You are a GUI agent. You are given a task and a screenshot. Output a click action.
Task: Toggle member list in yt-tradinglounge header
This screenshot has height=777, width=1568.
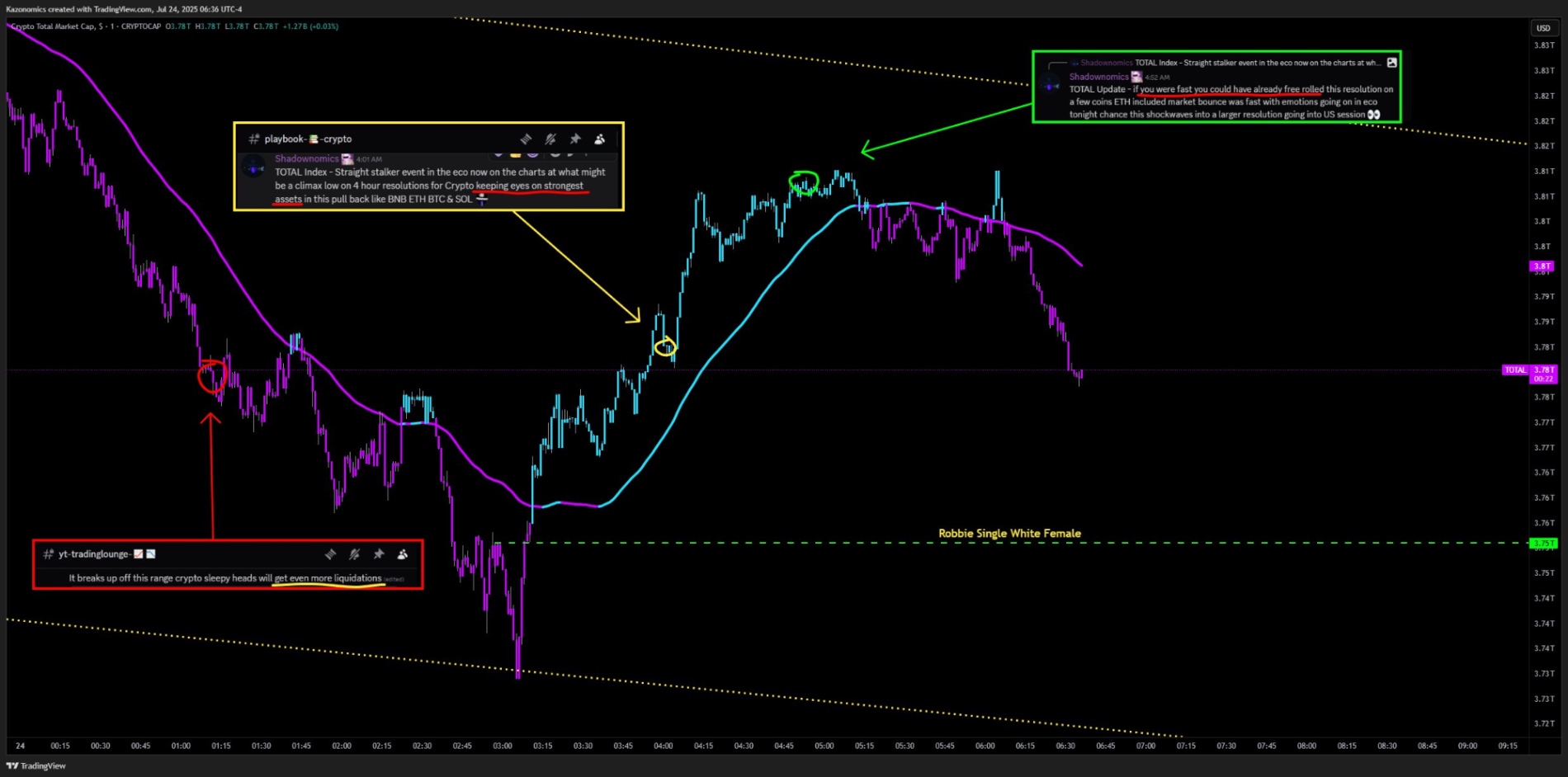pos(403,554)
